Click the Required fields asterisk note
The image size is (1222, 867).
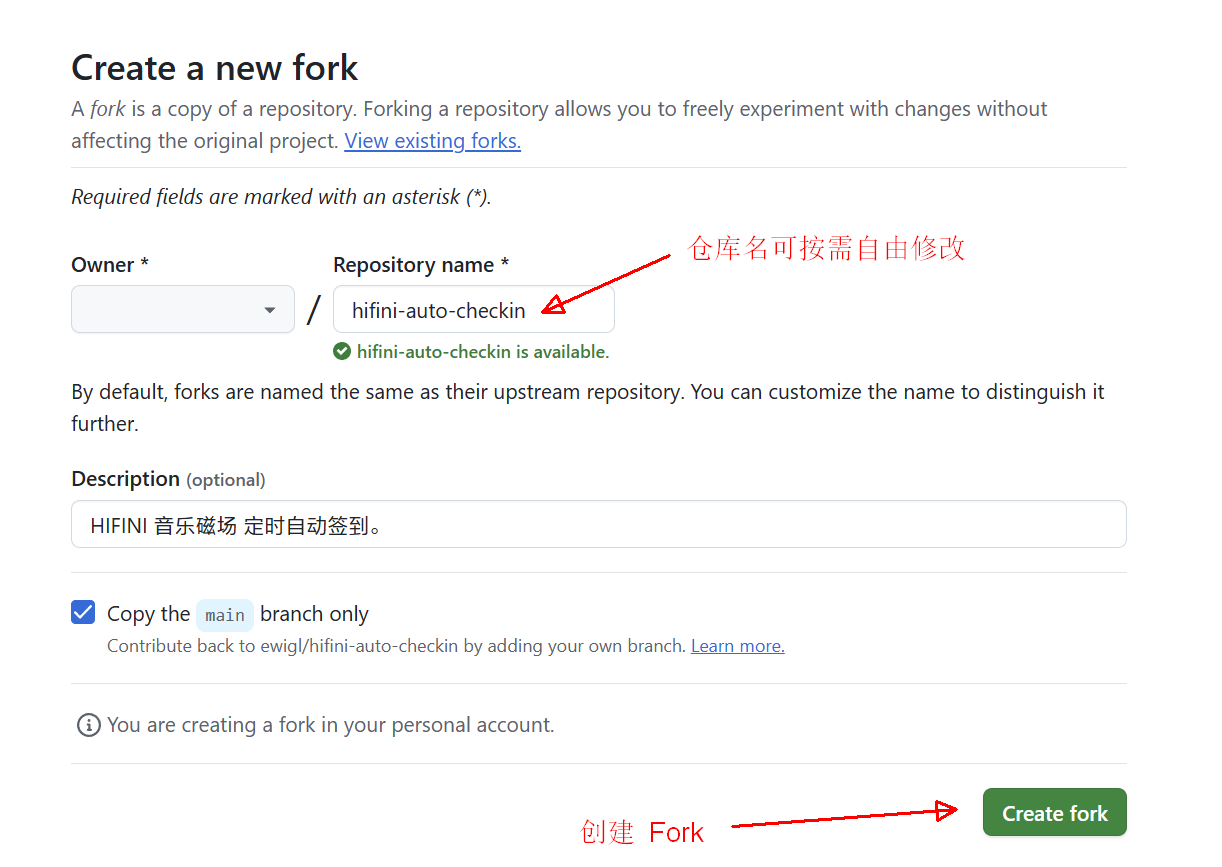click(x=281, y=197)
